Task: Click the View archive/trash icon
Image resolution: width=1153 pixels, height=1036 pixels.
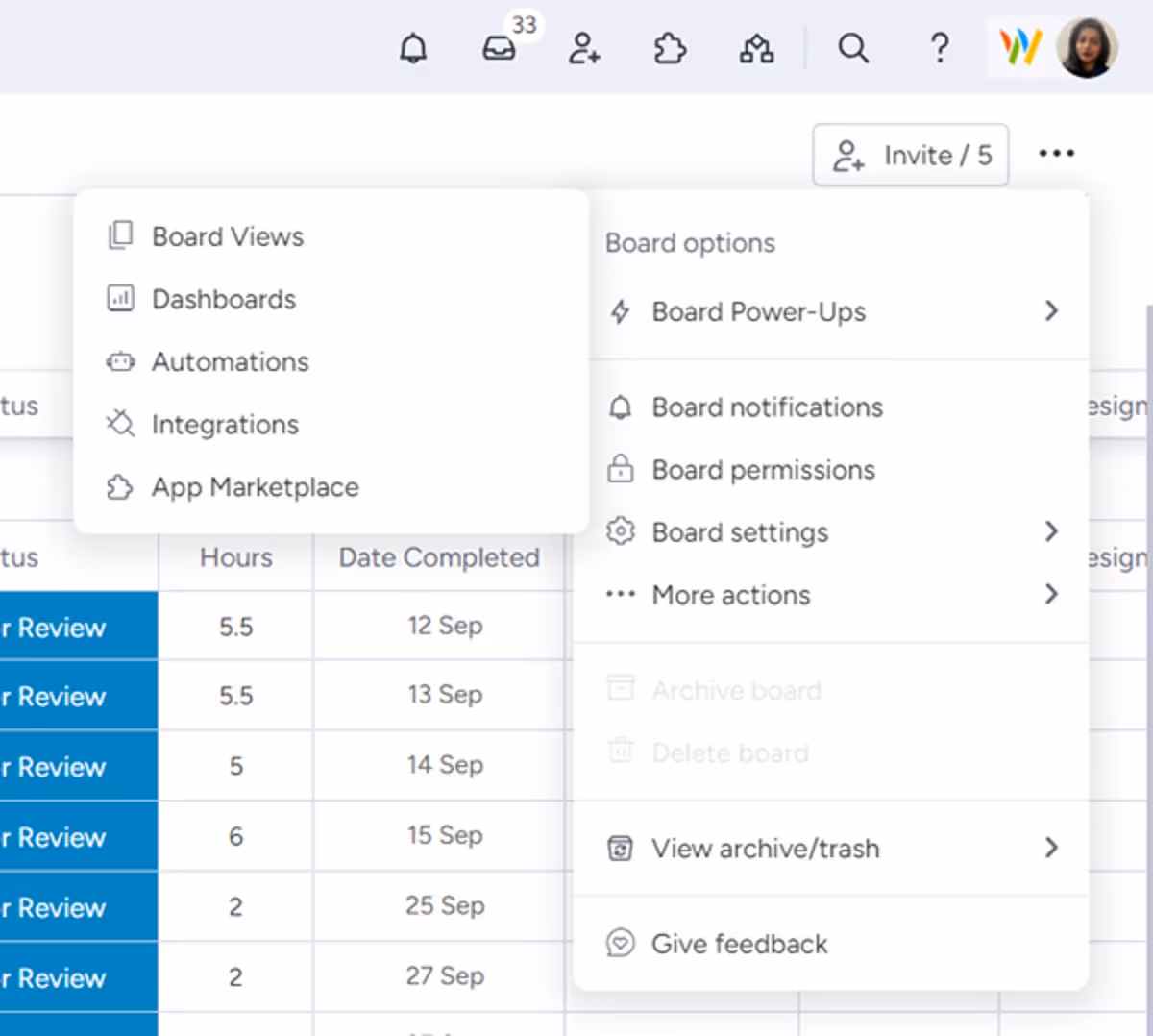Action: (x=621, y=848)
